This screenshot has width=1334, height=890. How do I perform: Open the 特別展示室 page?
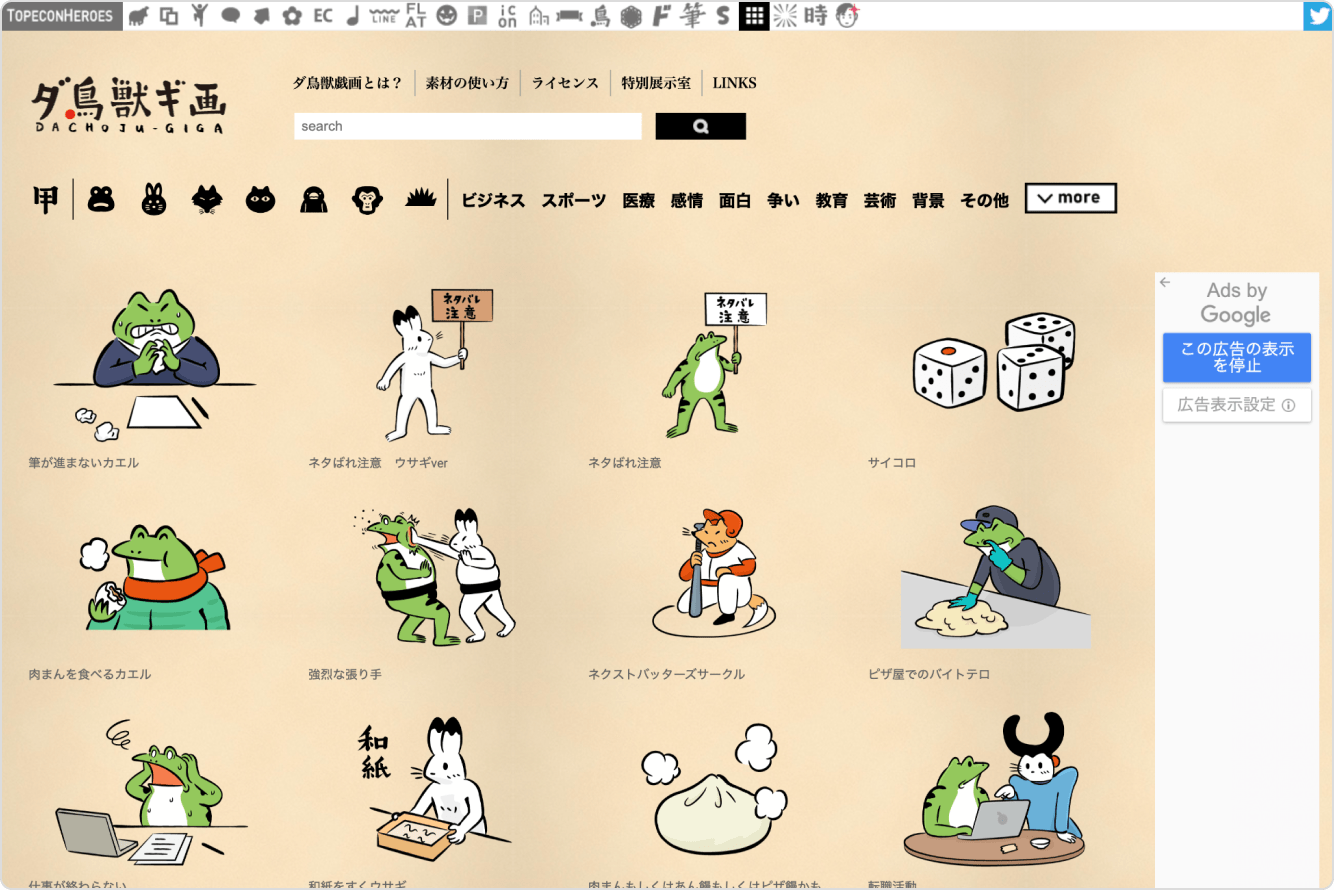(656, 83)
